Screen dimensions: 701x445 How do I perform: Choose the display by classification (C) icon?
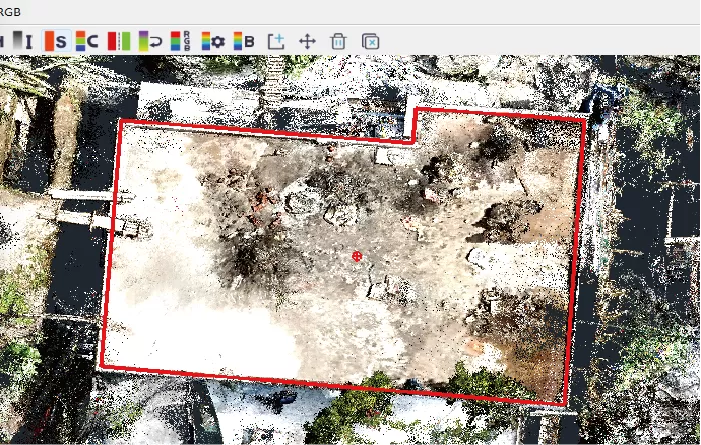click(87, 41)
